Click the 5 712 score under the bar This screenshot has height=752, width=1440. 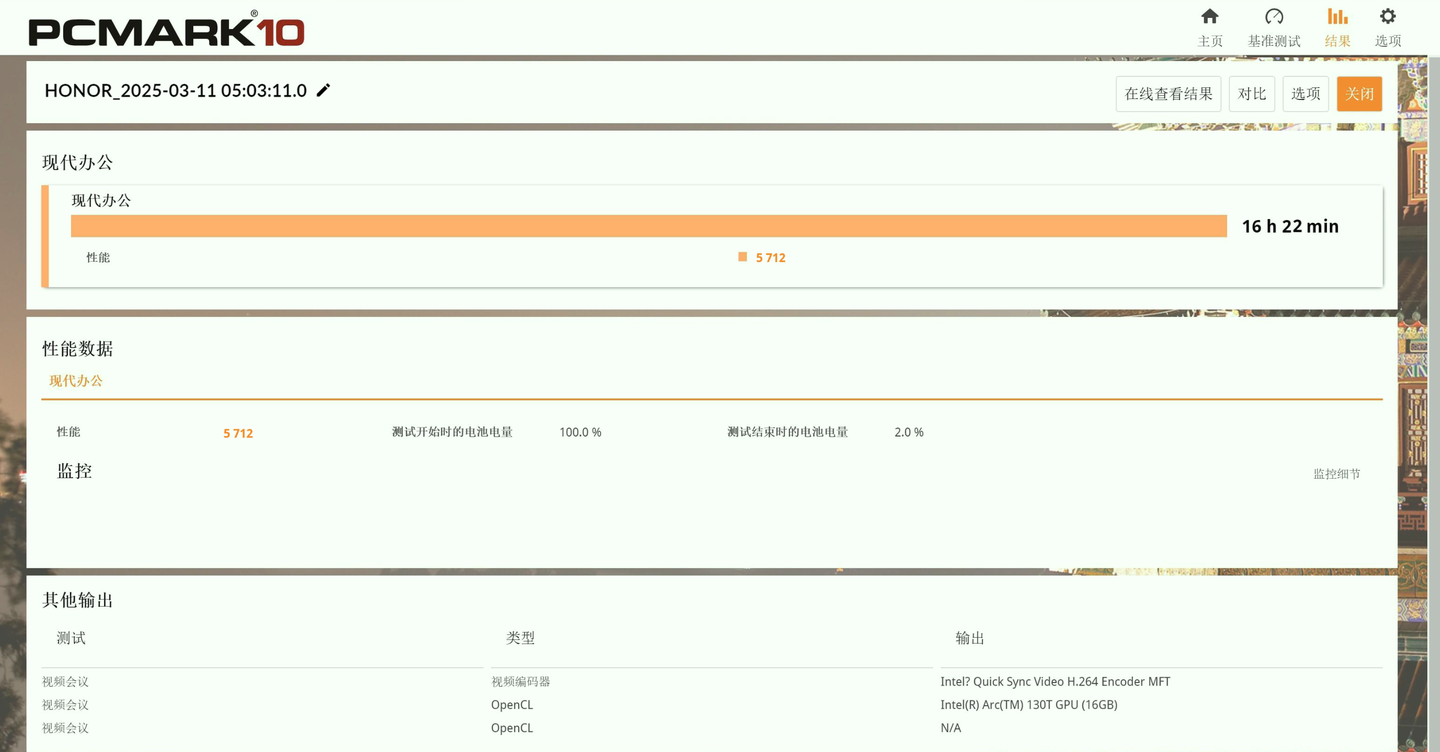coord(771,258)
